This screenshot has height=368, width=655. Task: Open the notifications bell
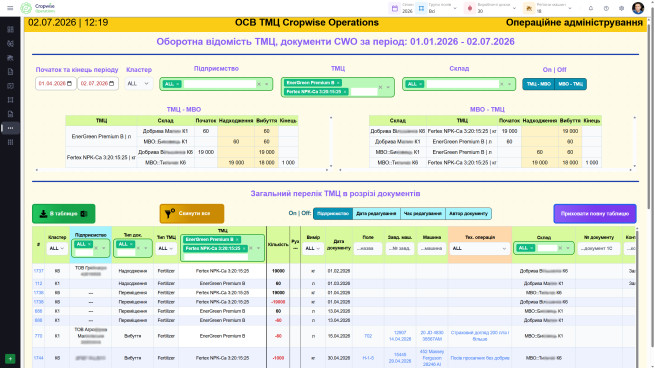pyautogui.click(x=591, y=8)
